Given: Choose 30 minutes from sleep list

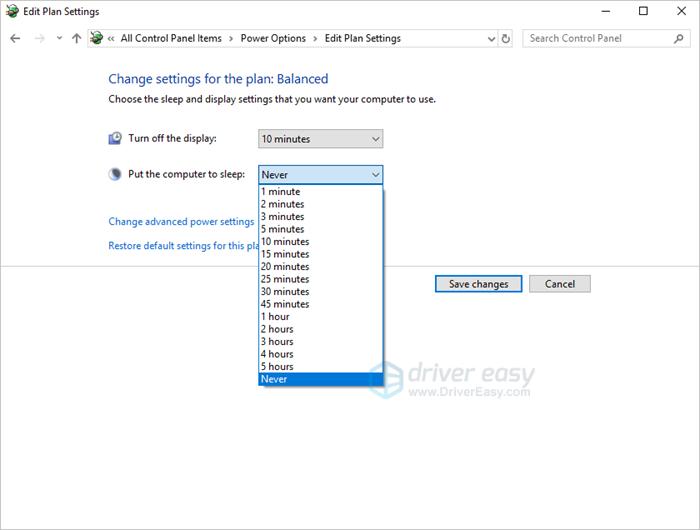Looking at the screenshot, I should 321,292.
